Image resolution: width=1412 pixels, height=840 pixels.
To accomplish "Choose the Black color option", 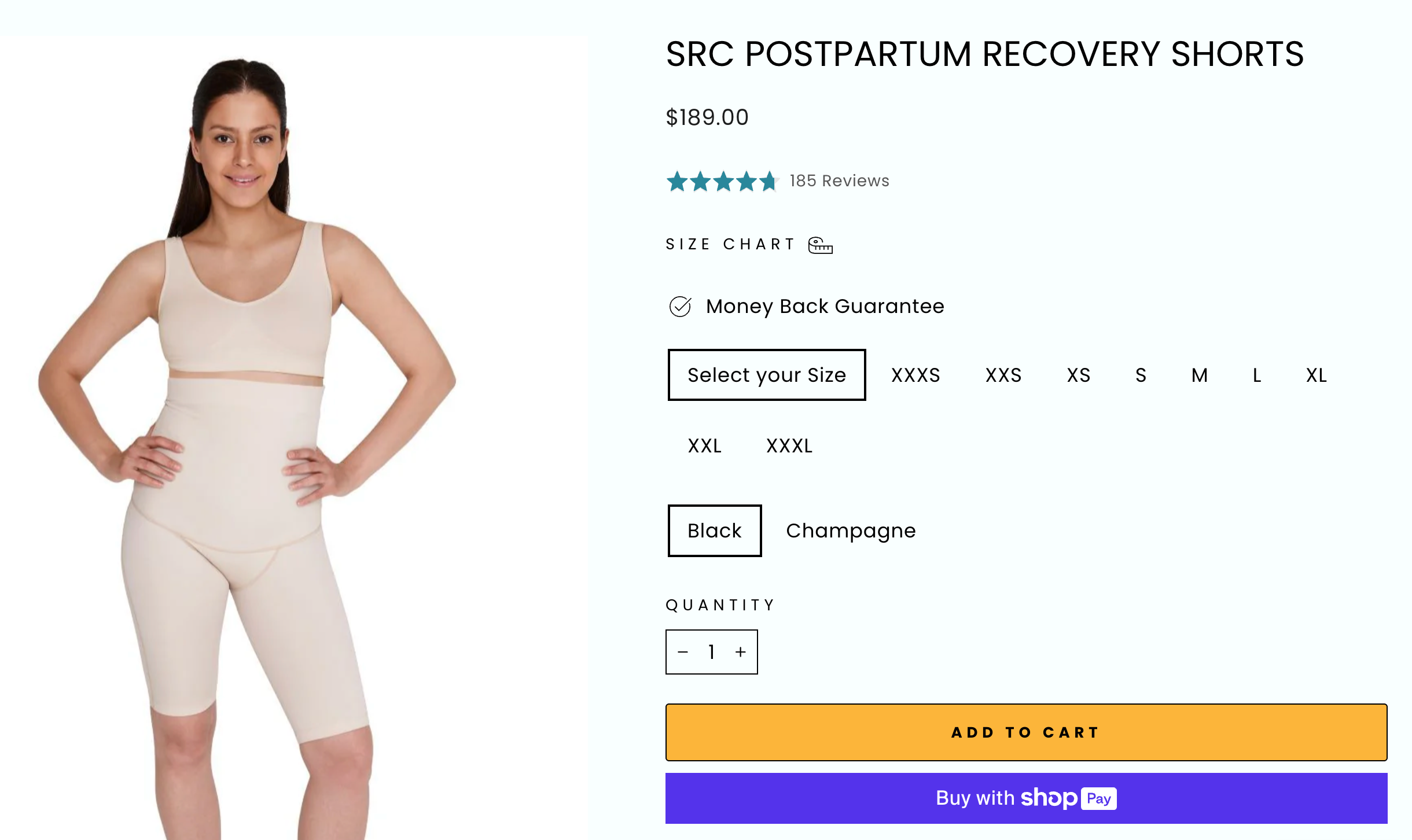I will [715, 530].
